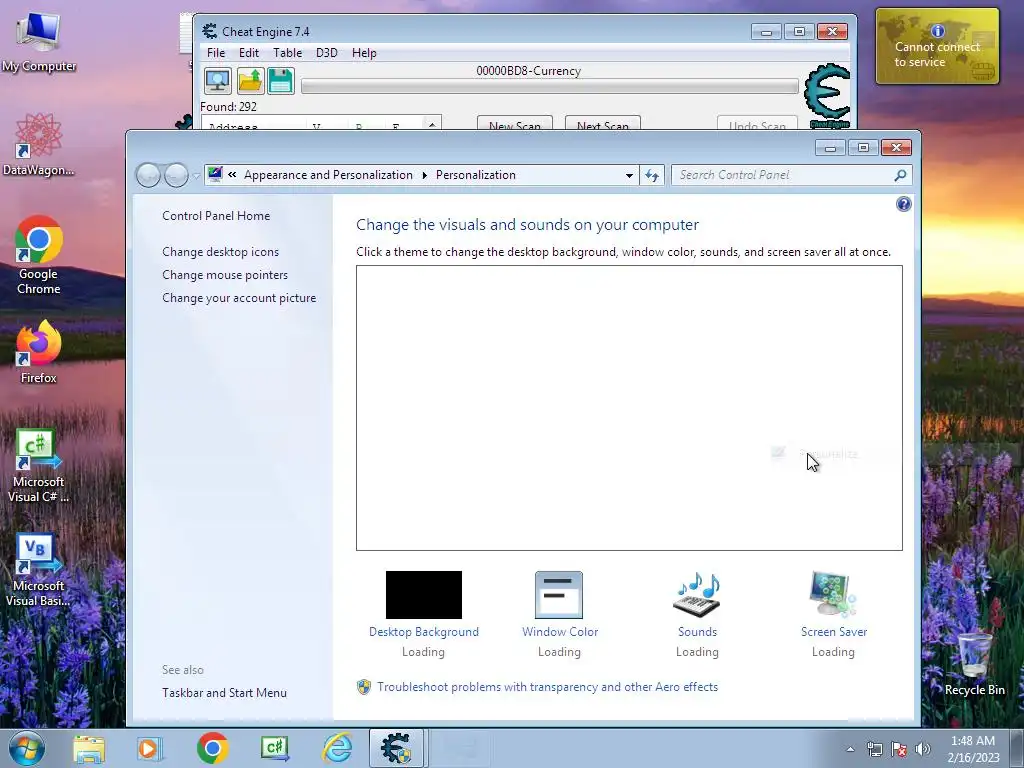This screenshot has width=1024, height=768.
Task: Expand arrow after Appearance and Personalization breadcrumb
Action: pos(424,175)
